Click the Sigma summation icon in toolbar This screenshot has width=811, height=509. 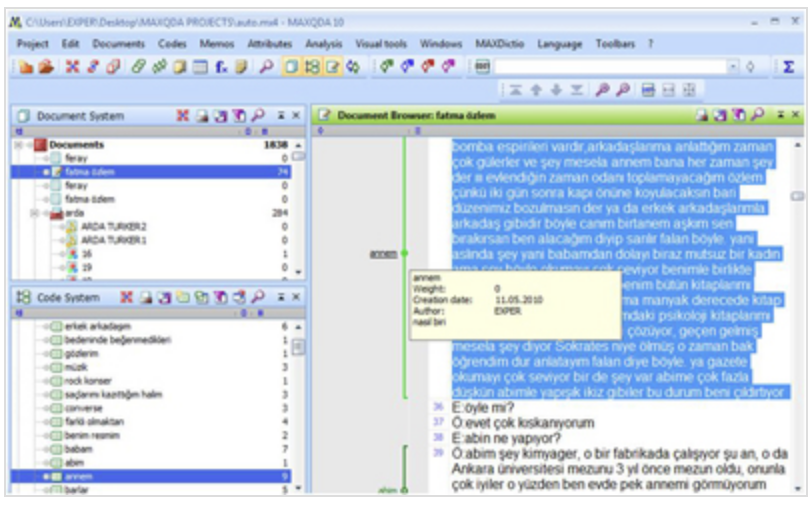788,67
